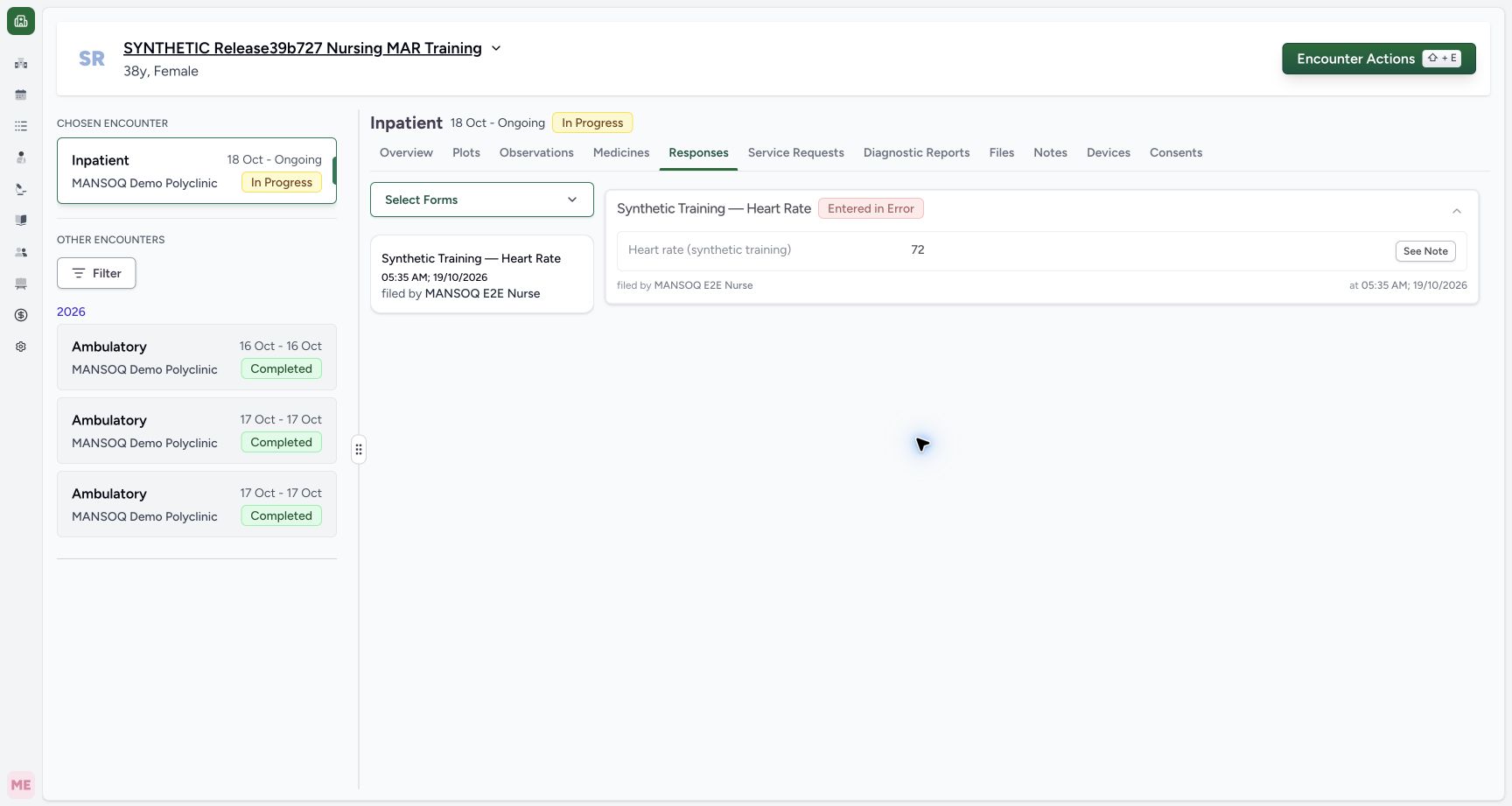Open the Devices tab

click(1109, 152)
